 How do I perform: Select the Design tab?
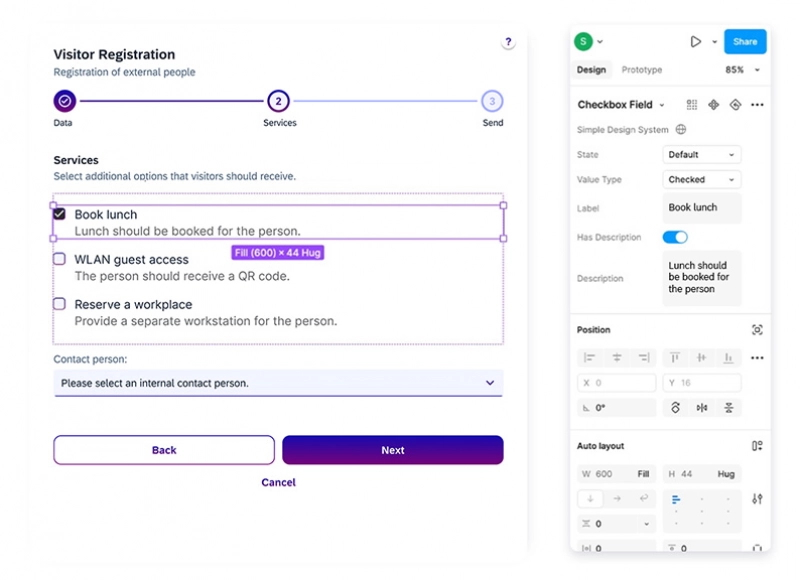pos(591,70)
